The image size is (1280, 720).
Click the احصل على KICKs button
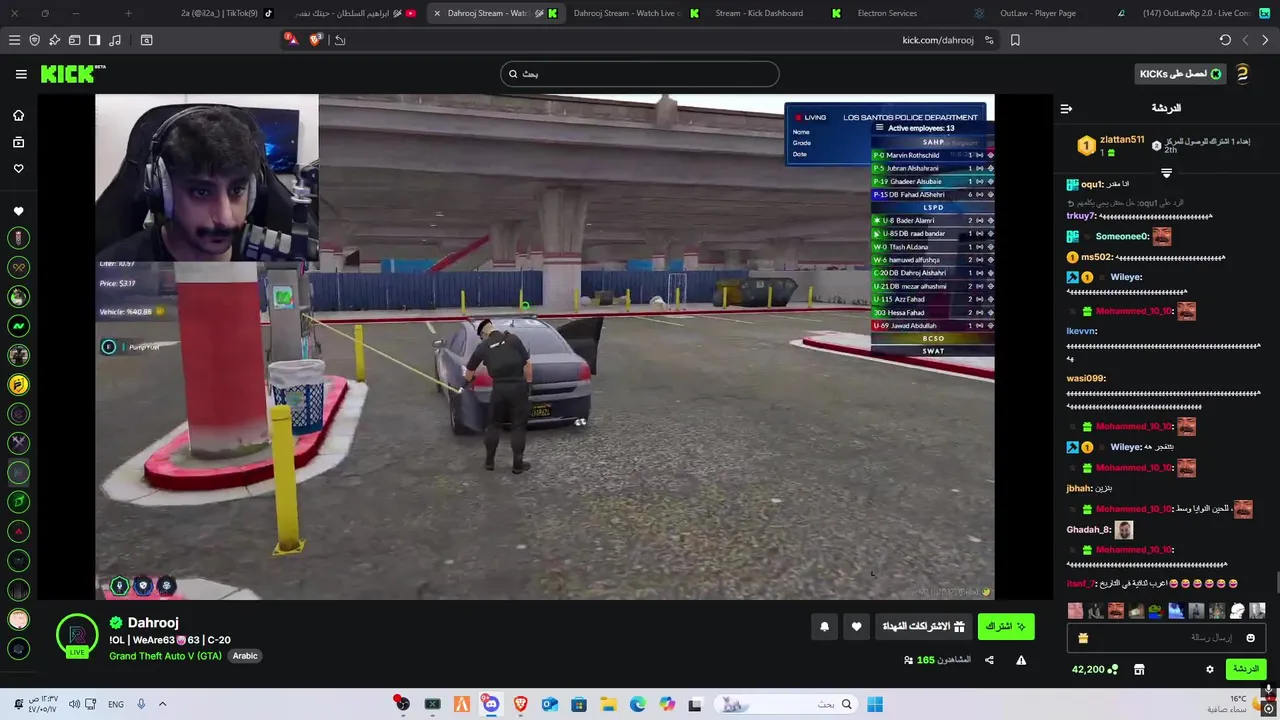(1181, 74)
